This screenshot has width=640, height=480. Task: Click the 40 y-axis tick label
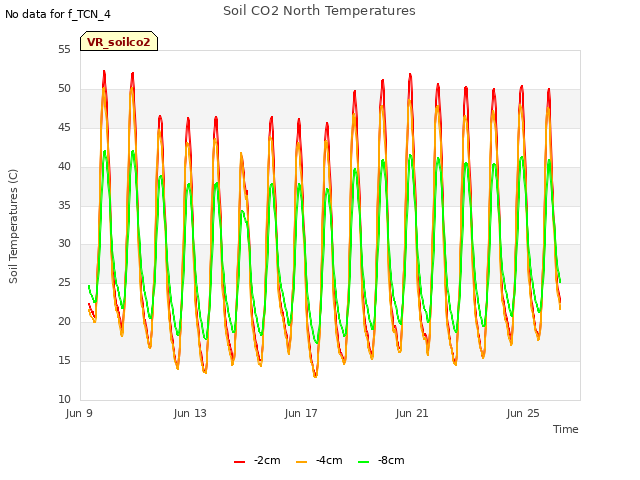point(64,167)
